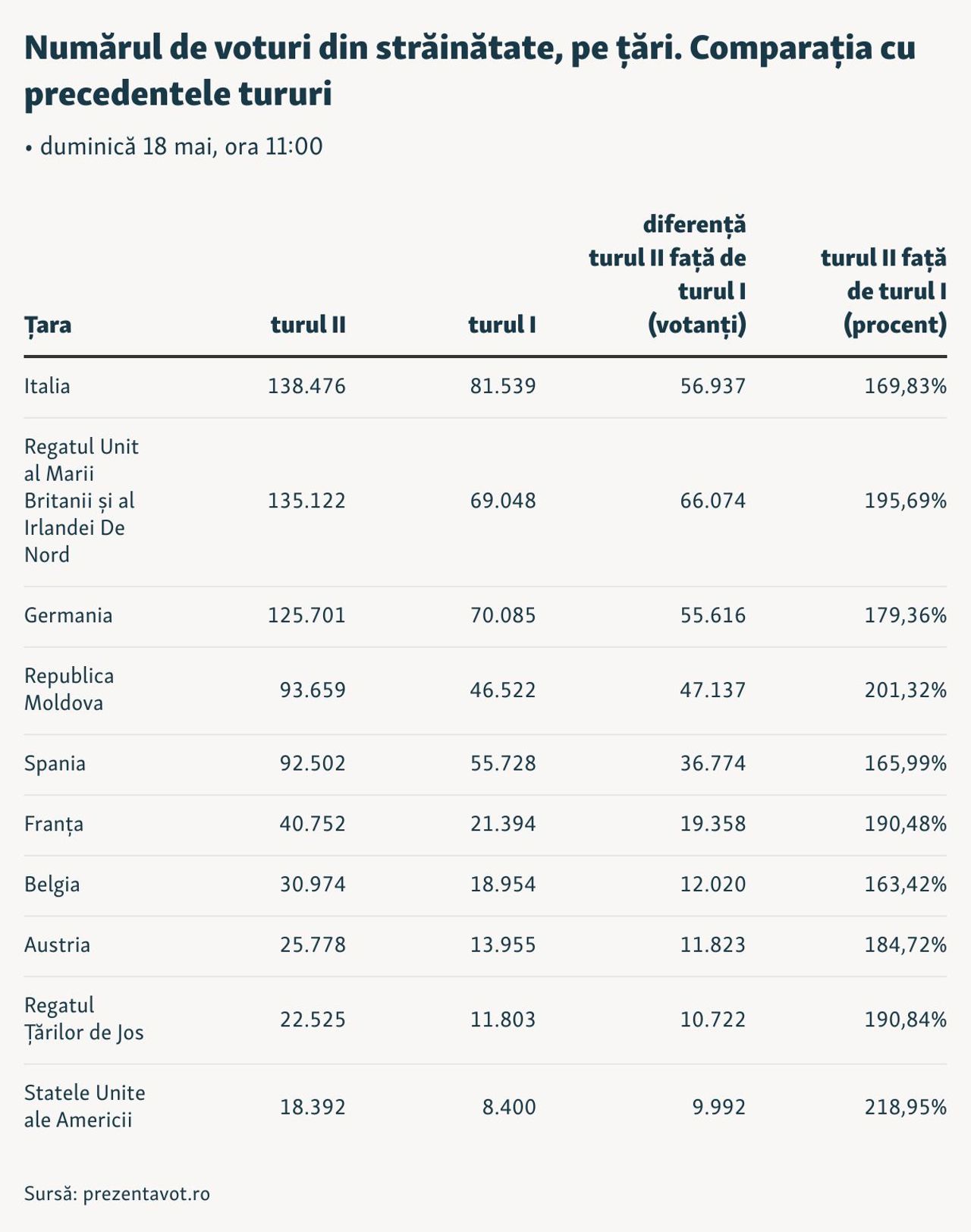Click the Belgia country cell
This screenshot has height=1232, width=971.
52,885
